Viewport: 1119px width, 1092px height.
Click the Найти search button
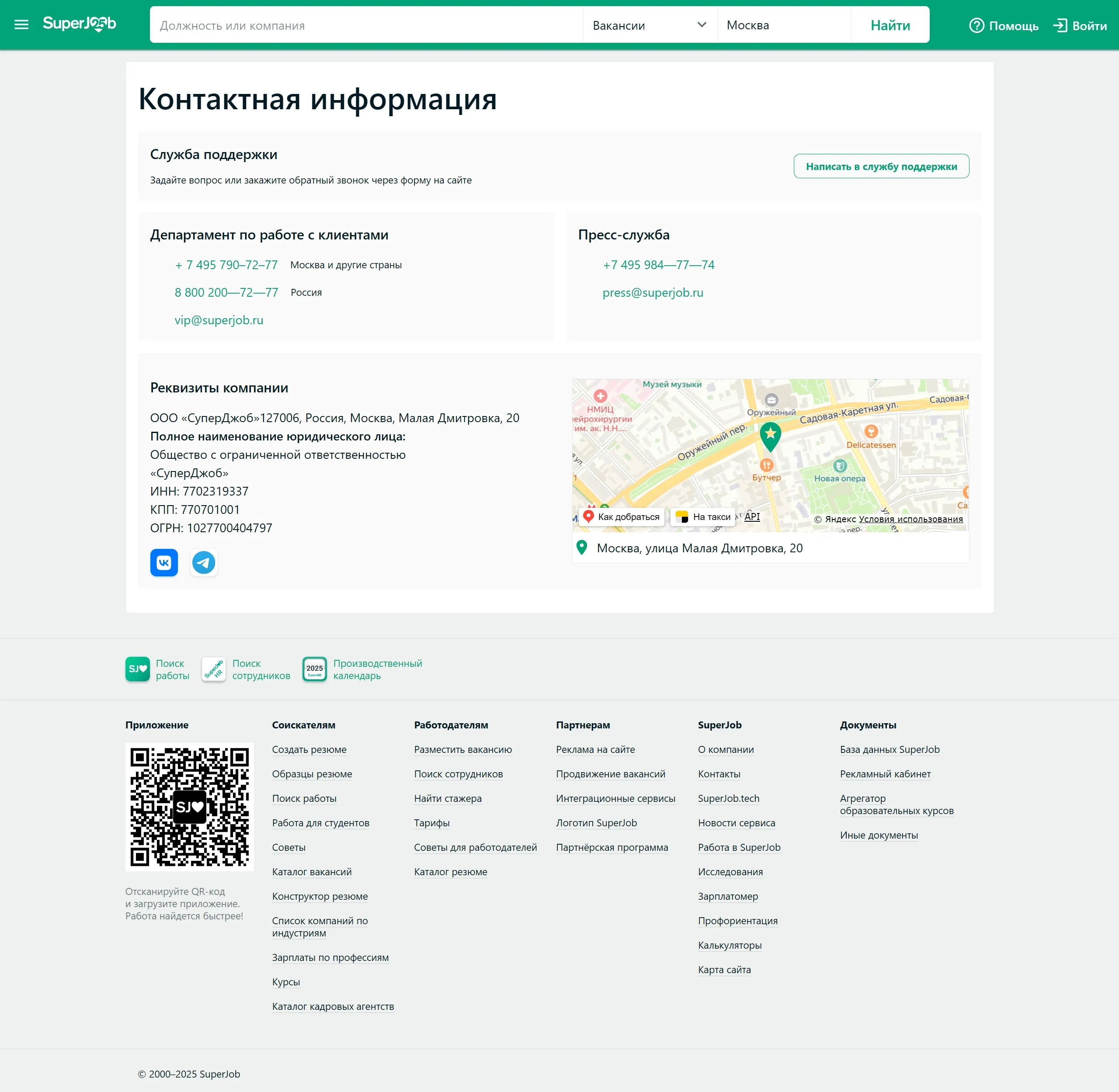pos(890,25)
